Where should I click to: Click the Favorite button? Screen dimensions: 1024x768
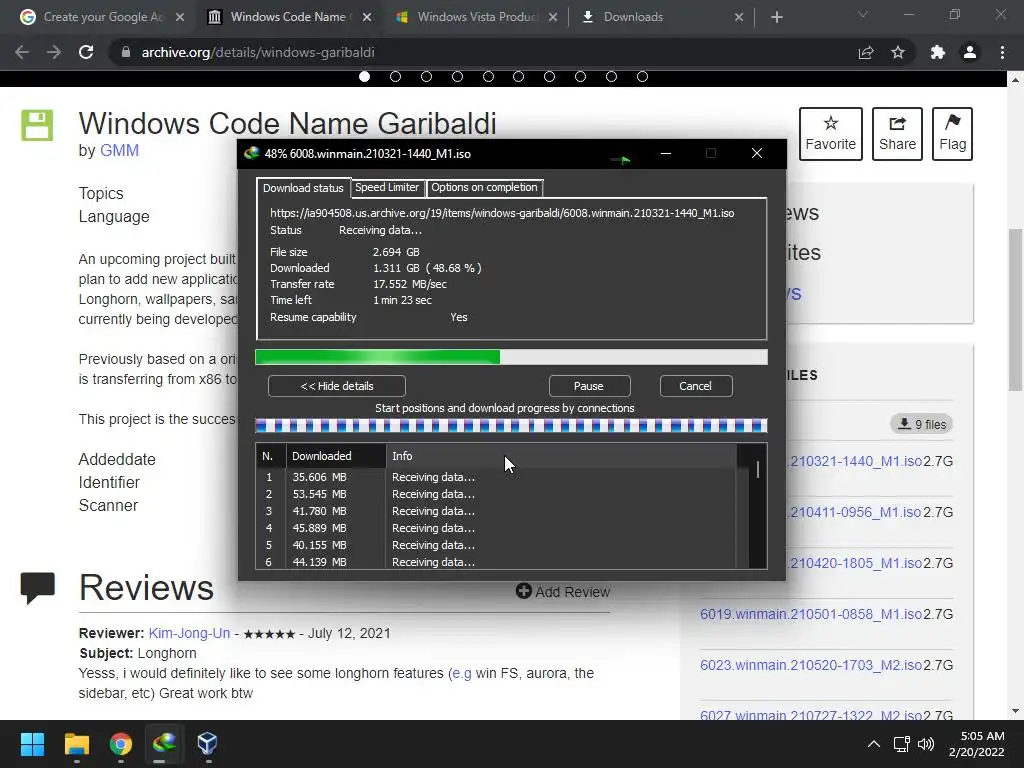pos(830,134)
